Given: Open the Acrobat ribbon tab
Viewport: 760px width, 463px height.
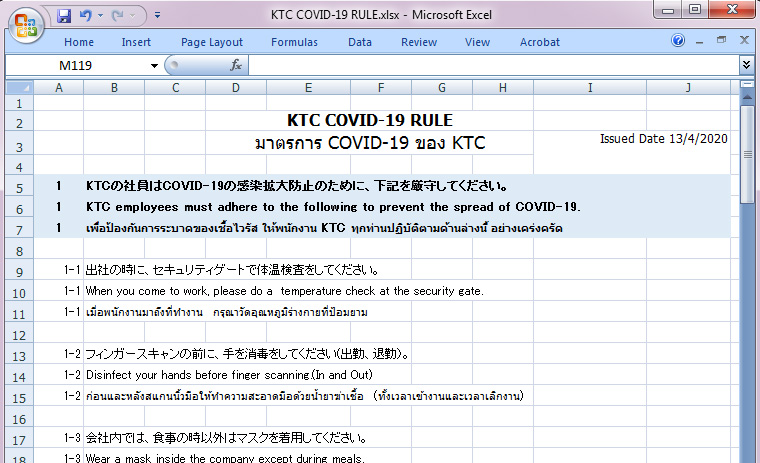Looking at the screenshot, I should [539, 42].
